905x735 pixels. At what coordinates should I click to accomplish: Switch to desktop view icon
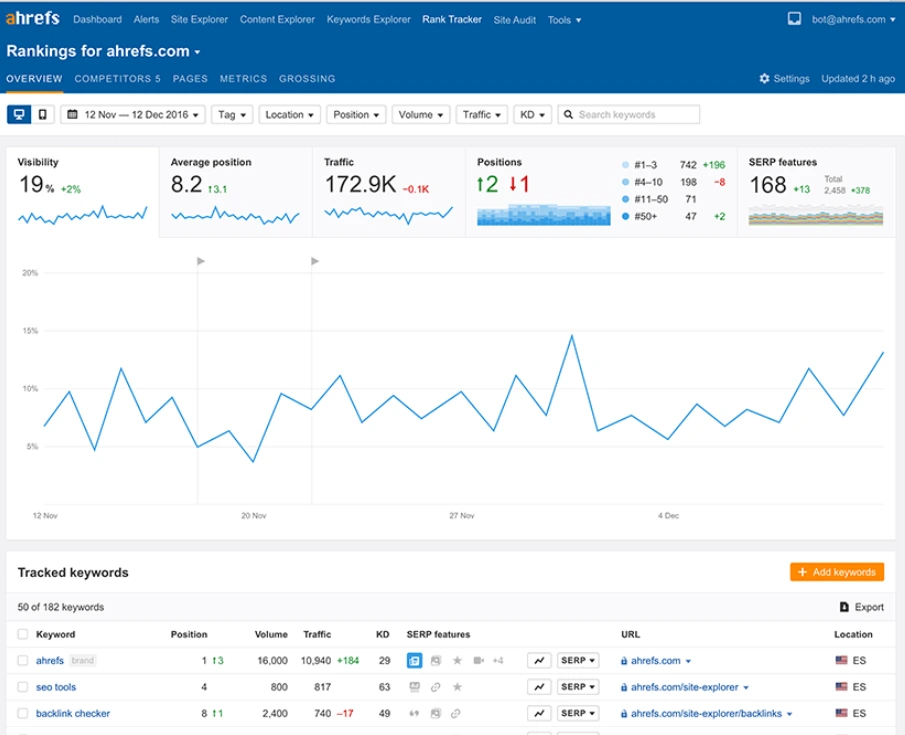click(x=18, y=114)
